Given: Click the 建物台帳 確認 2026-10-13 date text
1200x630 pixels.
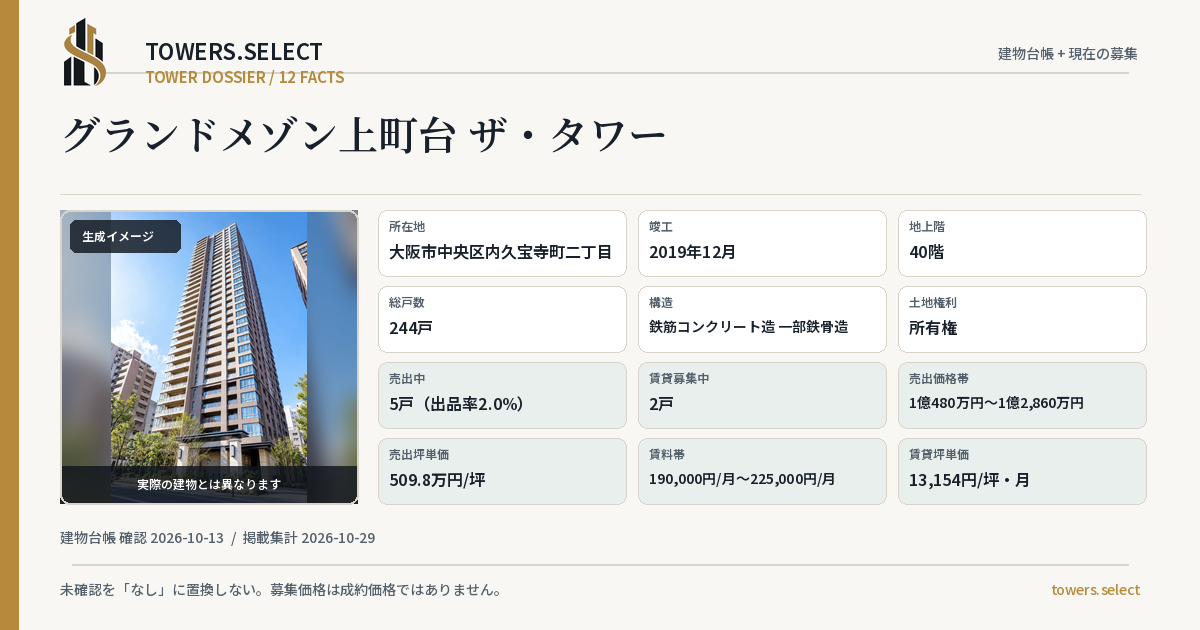Looking at the screenshot, I should (142, 538).
